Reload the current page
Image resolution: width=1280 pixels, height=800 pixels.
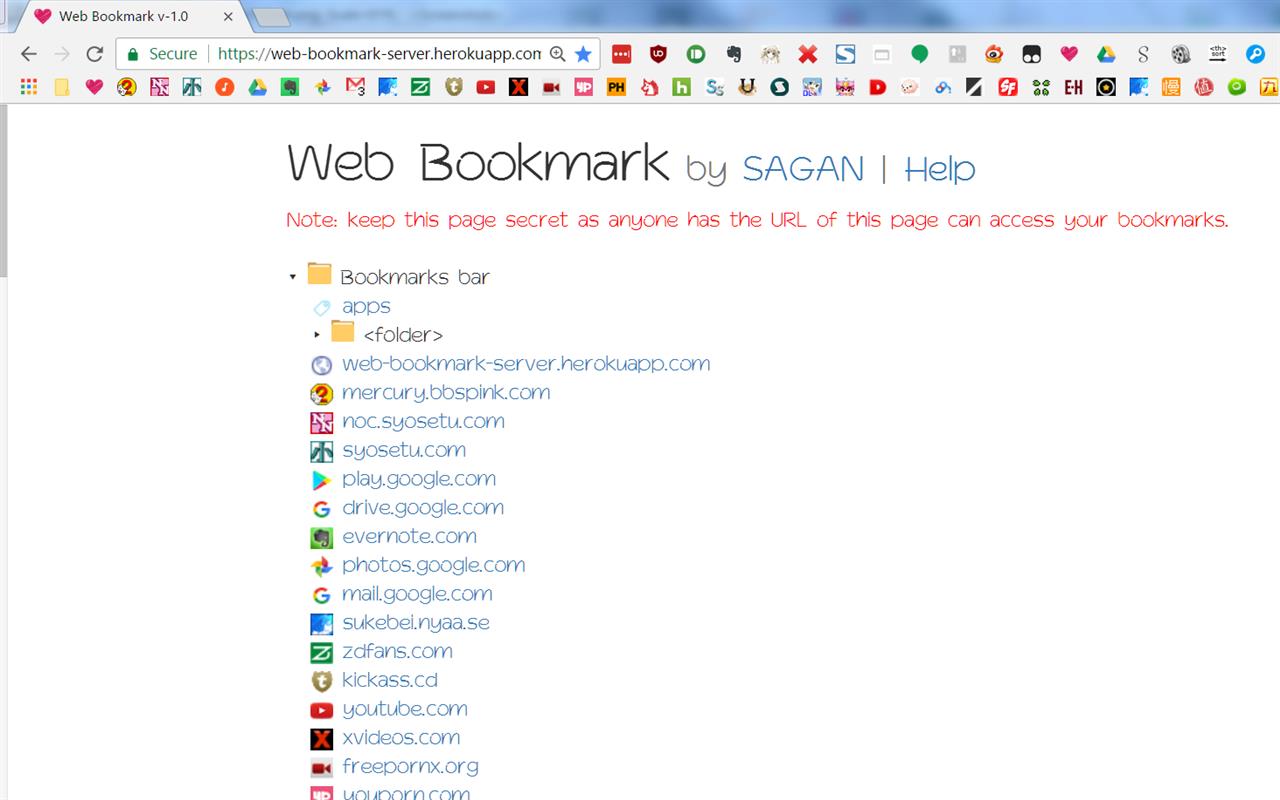coord(95,54)
